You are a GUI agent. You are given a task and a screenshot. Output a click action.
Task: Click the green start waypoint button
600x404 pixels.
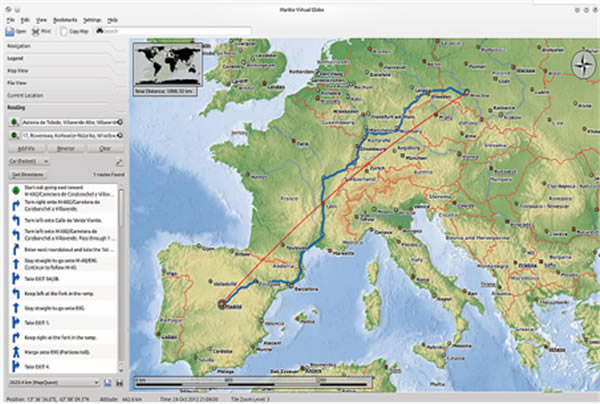pos(15,122)
